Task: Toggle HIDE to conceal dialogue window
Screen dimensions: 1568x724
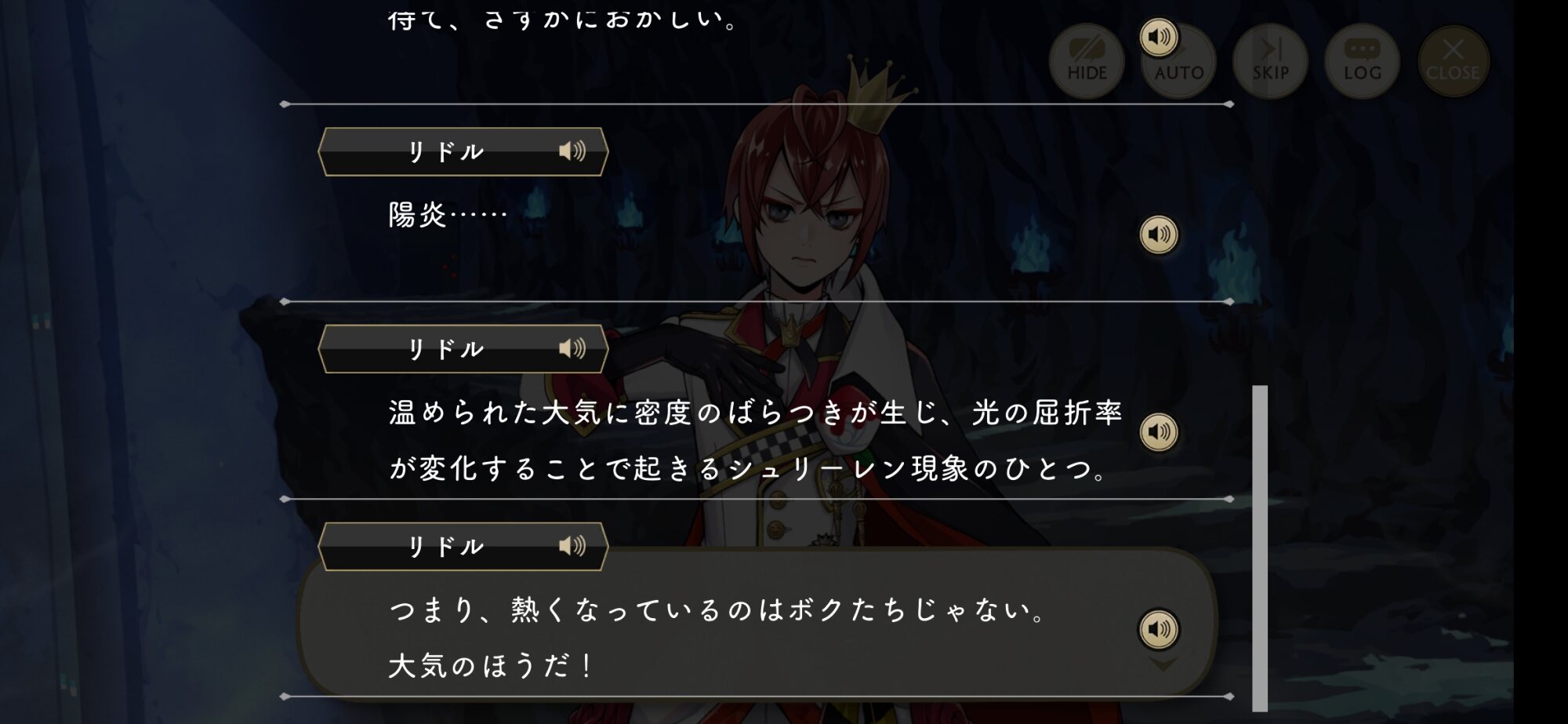Action: pyautogui.click(x=1087, y=61)
